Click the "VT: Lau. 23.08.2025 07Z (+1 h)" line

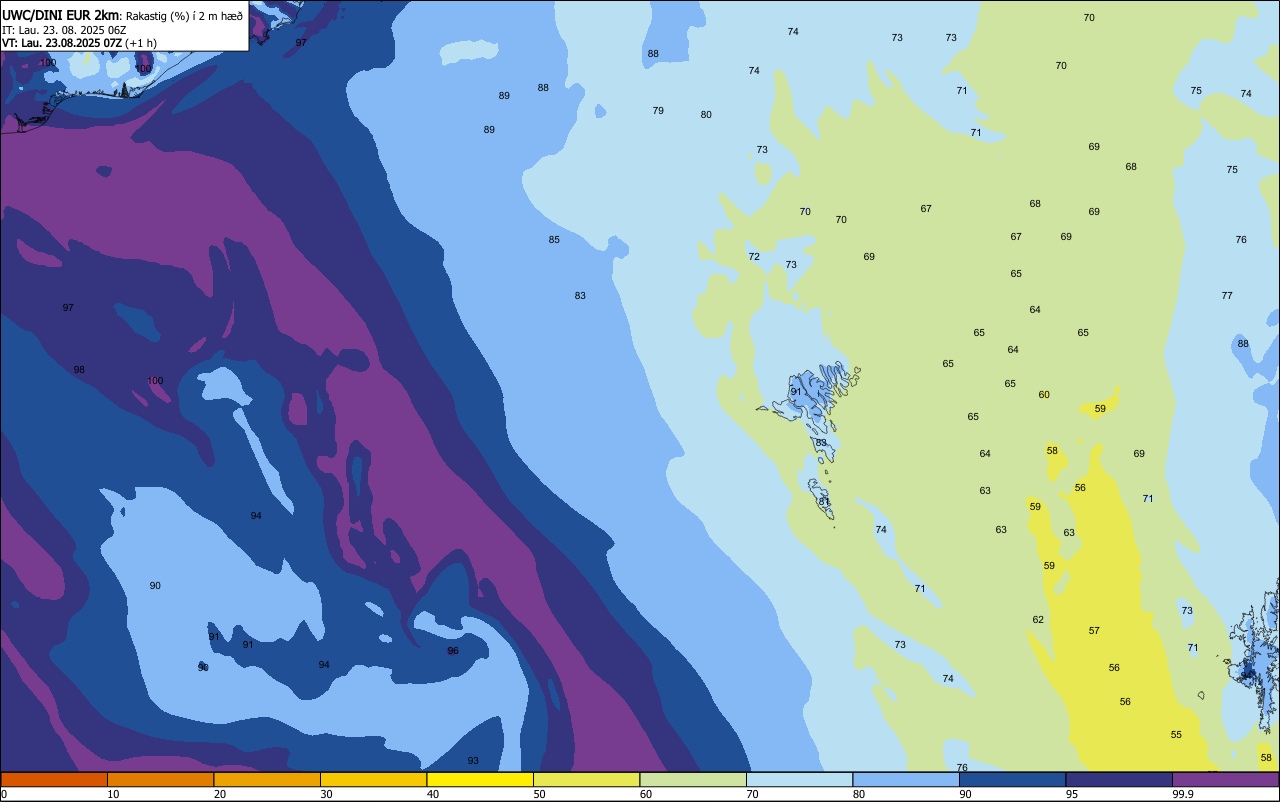pos(79,42)
